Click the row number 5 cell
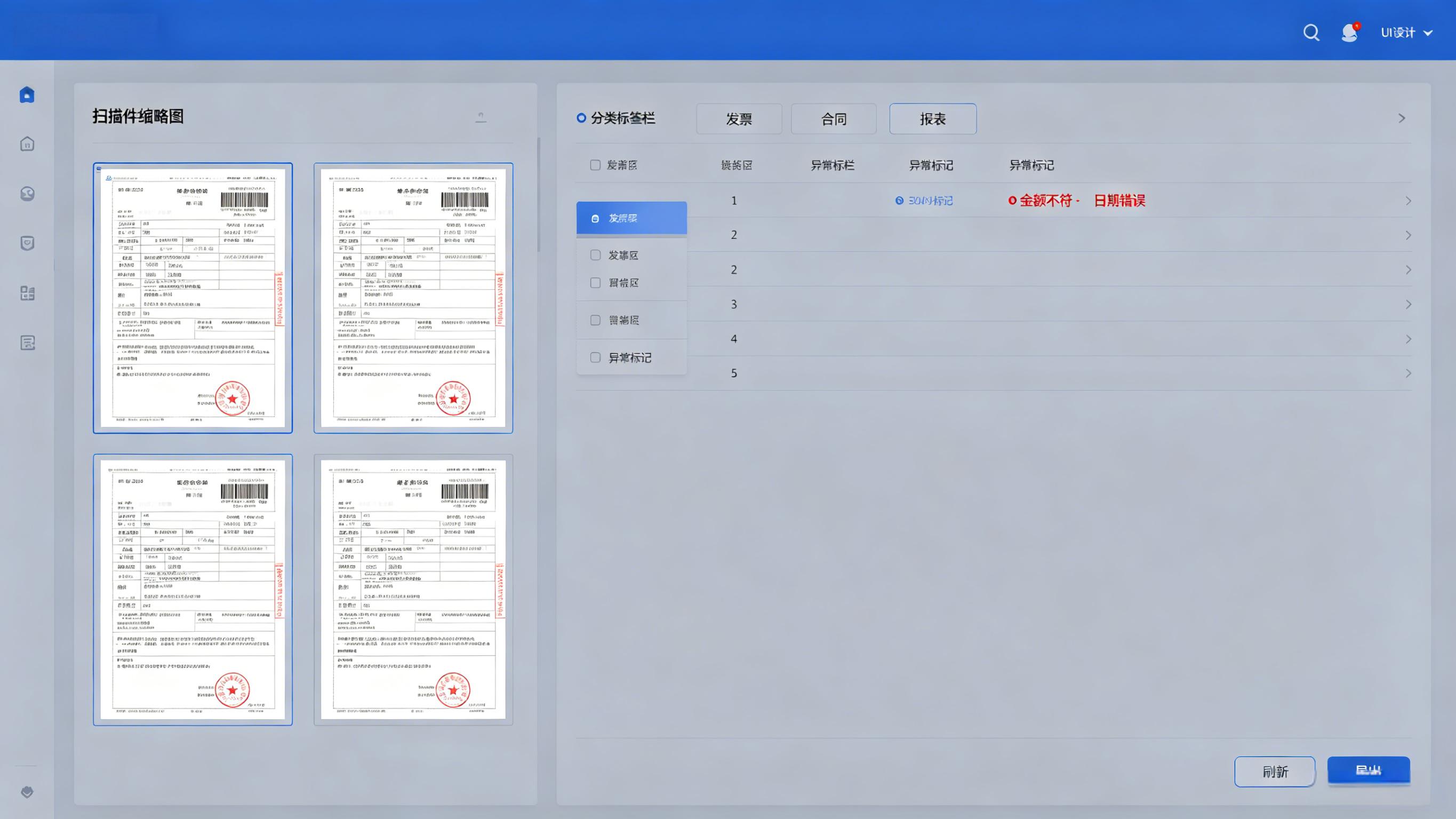Viewport: 1456px width, 819px height. (x=734, y=373)
